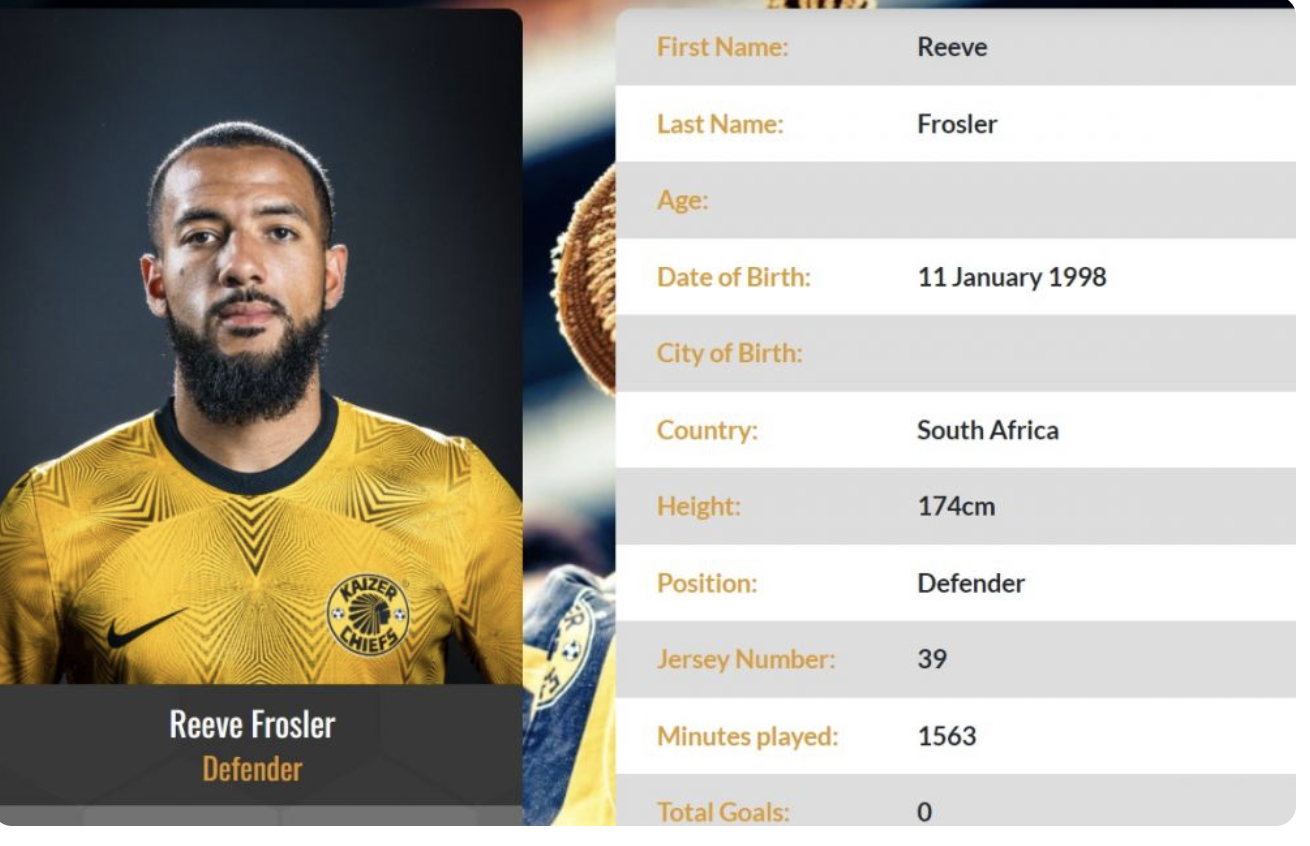The image size is (1310, 846).
Task: Click the Total Goals label
Action: pos(722,812)
